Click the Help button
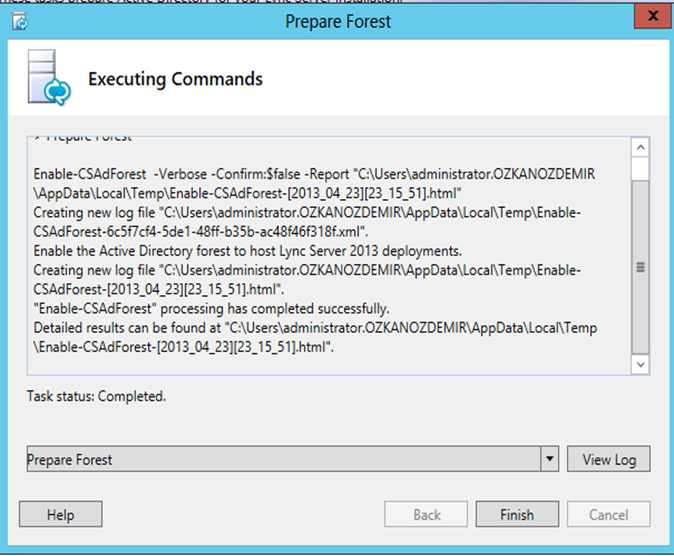This screenshot has height=556, width=674. [61, 514]
